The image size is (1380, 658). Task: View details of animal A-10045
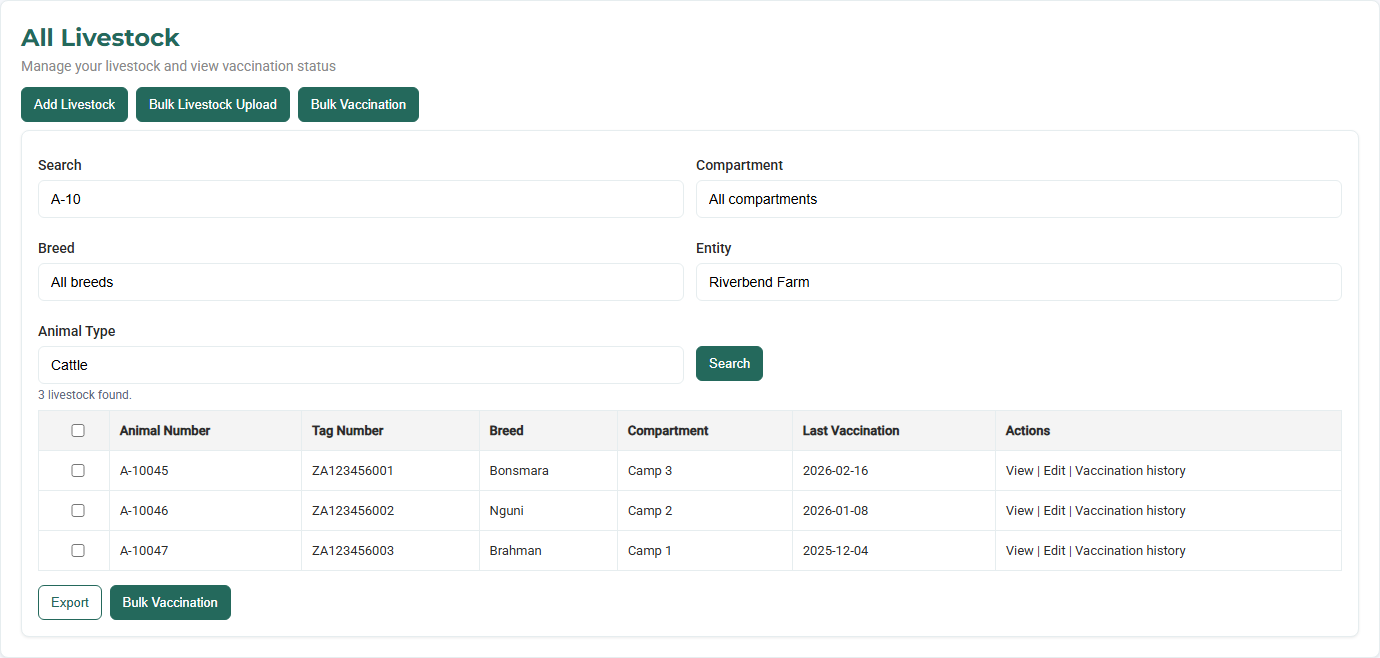[1019, 471]
